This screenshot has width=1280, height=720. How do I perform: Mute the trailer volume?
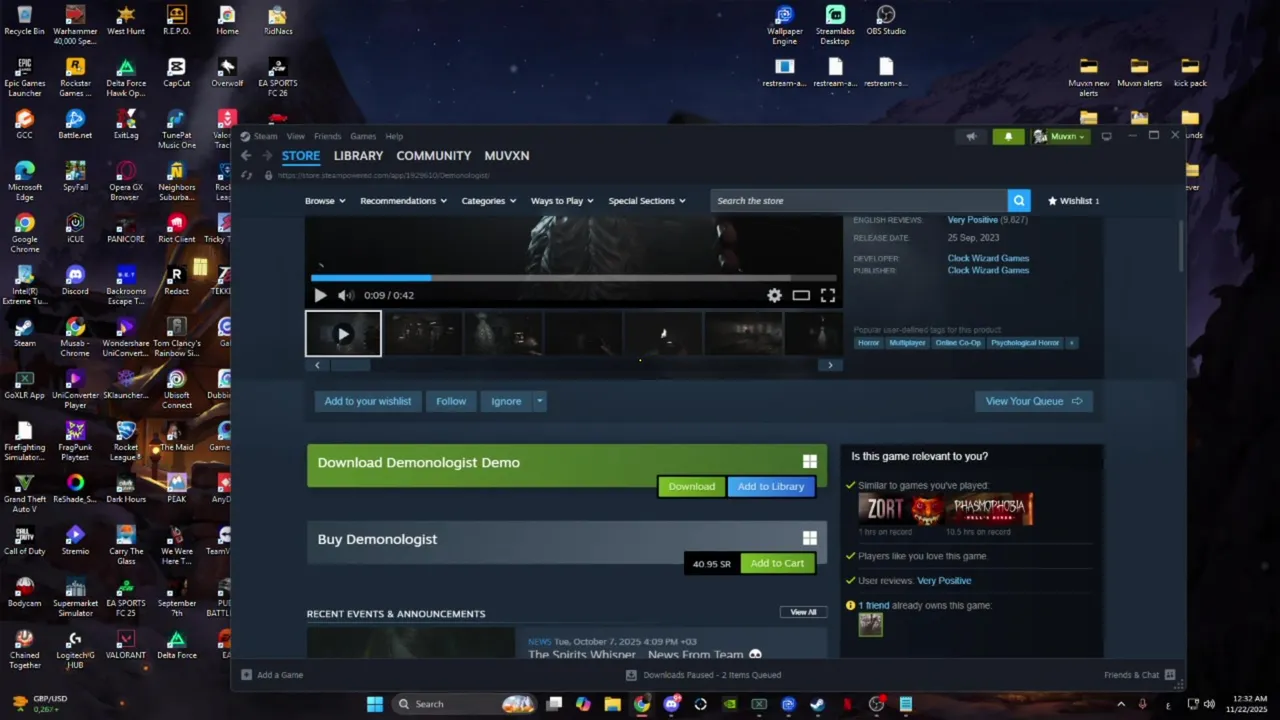coord(346,295)
